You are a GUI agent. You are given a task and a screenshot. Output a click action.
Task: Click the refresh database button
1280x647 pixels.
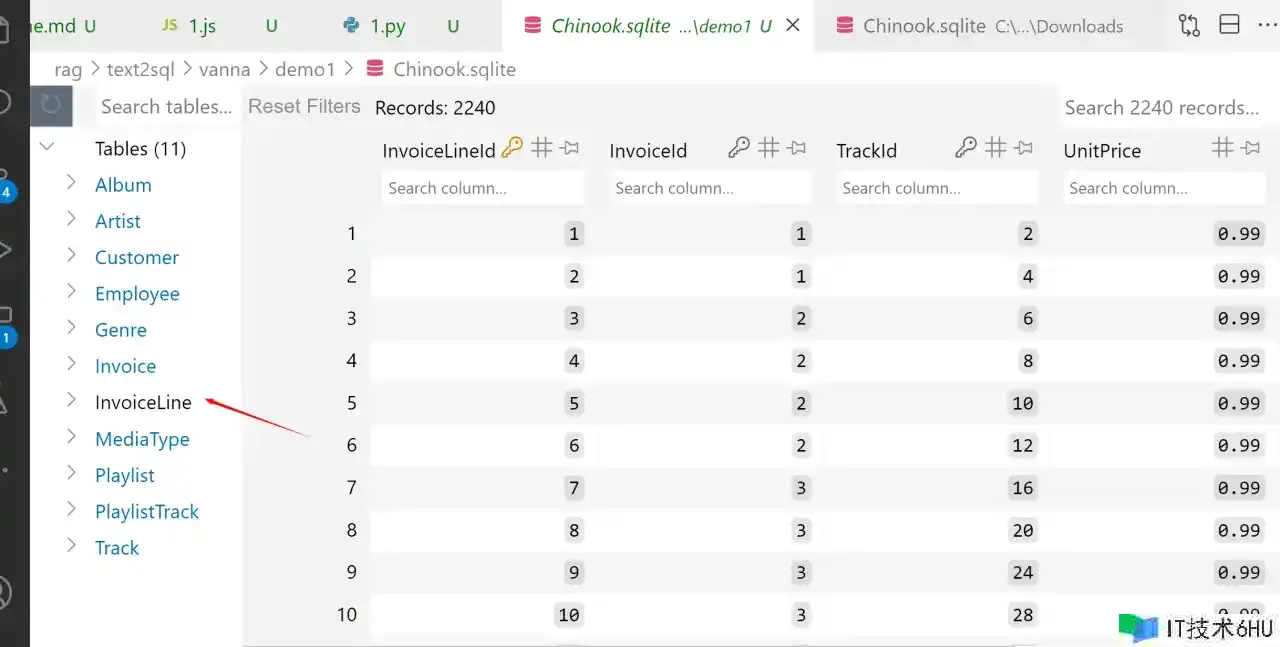51,106
